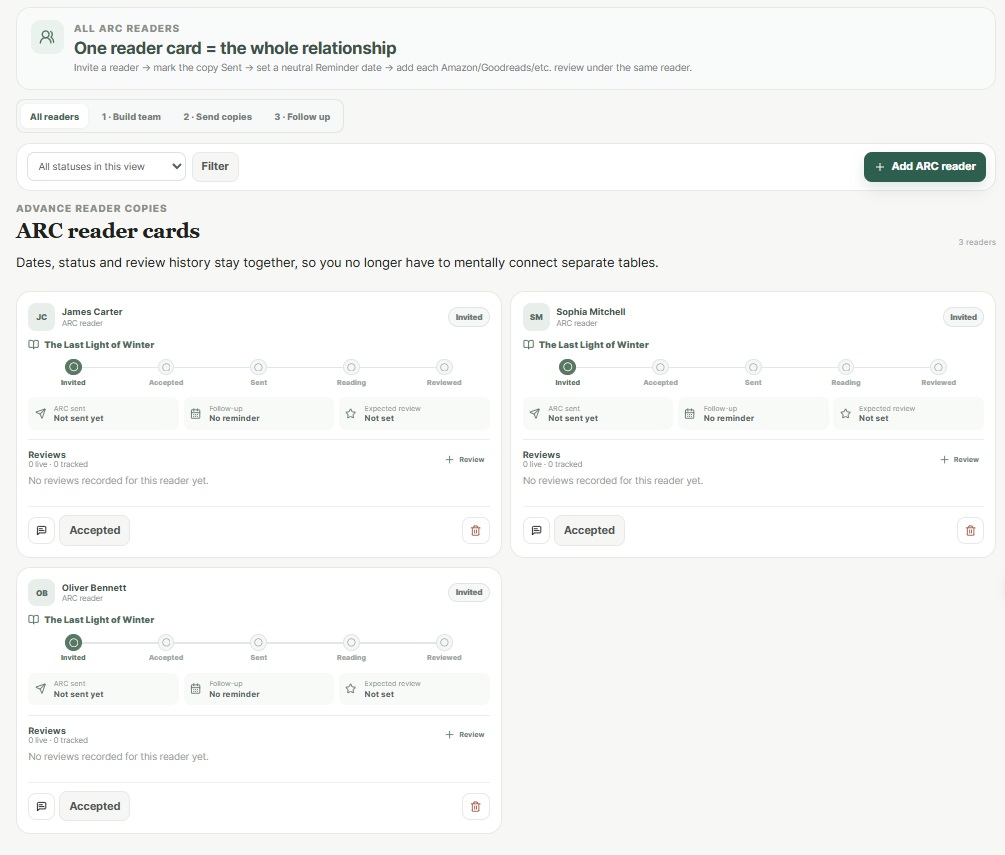Open message icon on Oliver Bennett card

coord(42,806)
